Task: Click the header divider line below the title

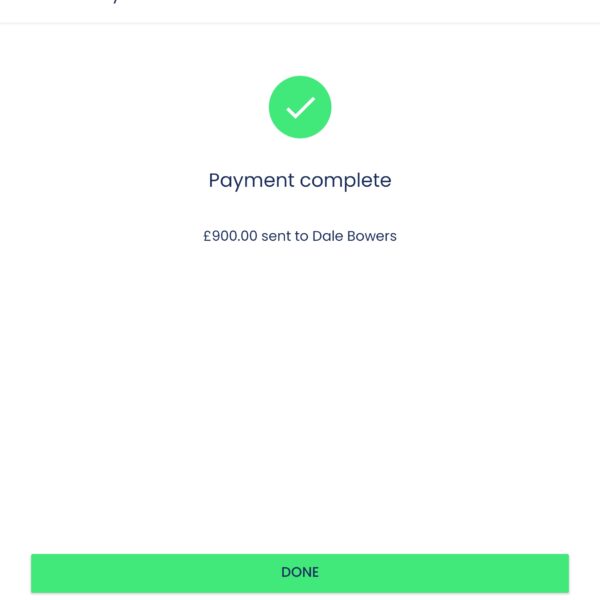Action: (x=300, y=23)
